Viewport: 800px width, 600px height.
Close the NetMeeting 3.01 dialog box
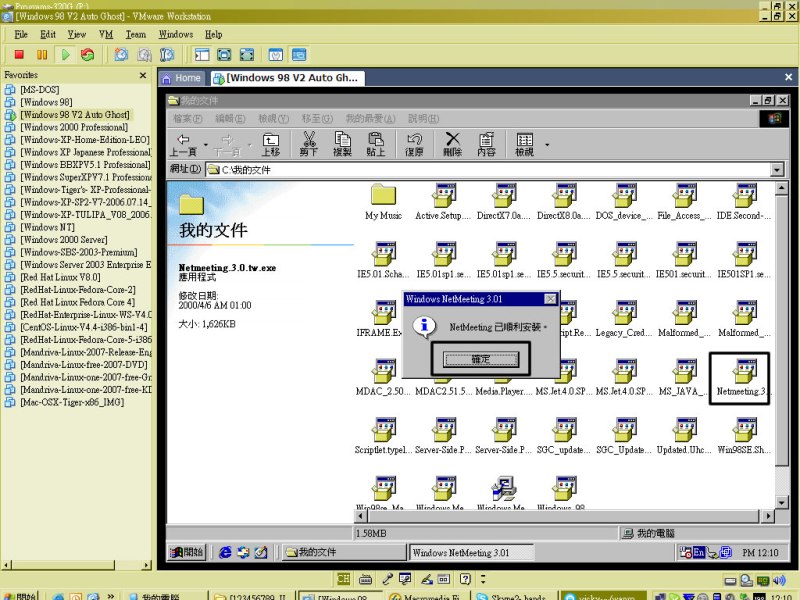[x=550, y=299]
